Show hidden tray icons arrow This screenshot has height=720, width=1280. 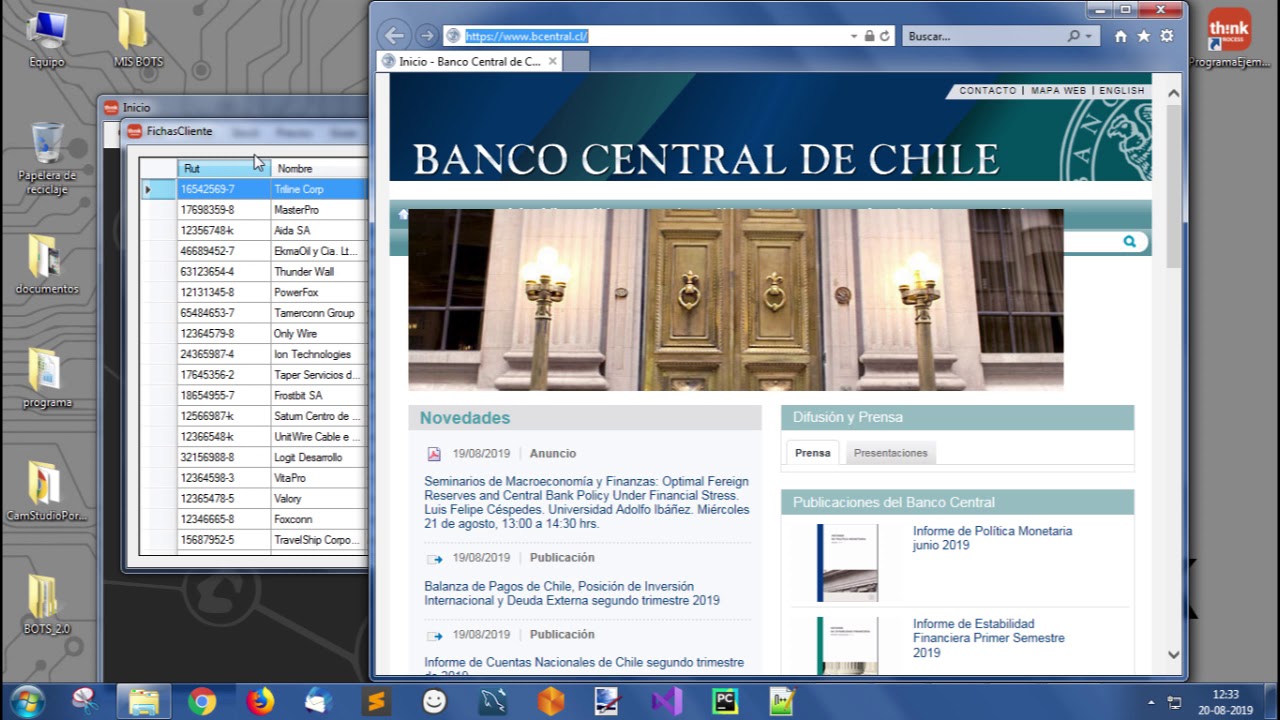pos(1151,703)
